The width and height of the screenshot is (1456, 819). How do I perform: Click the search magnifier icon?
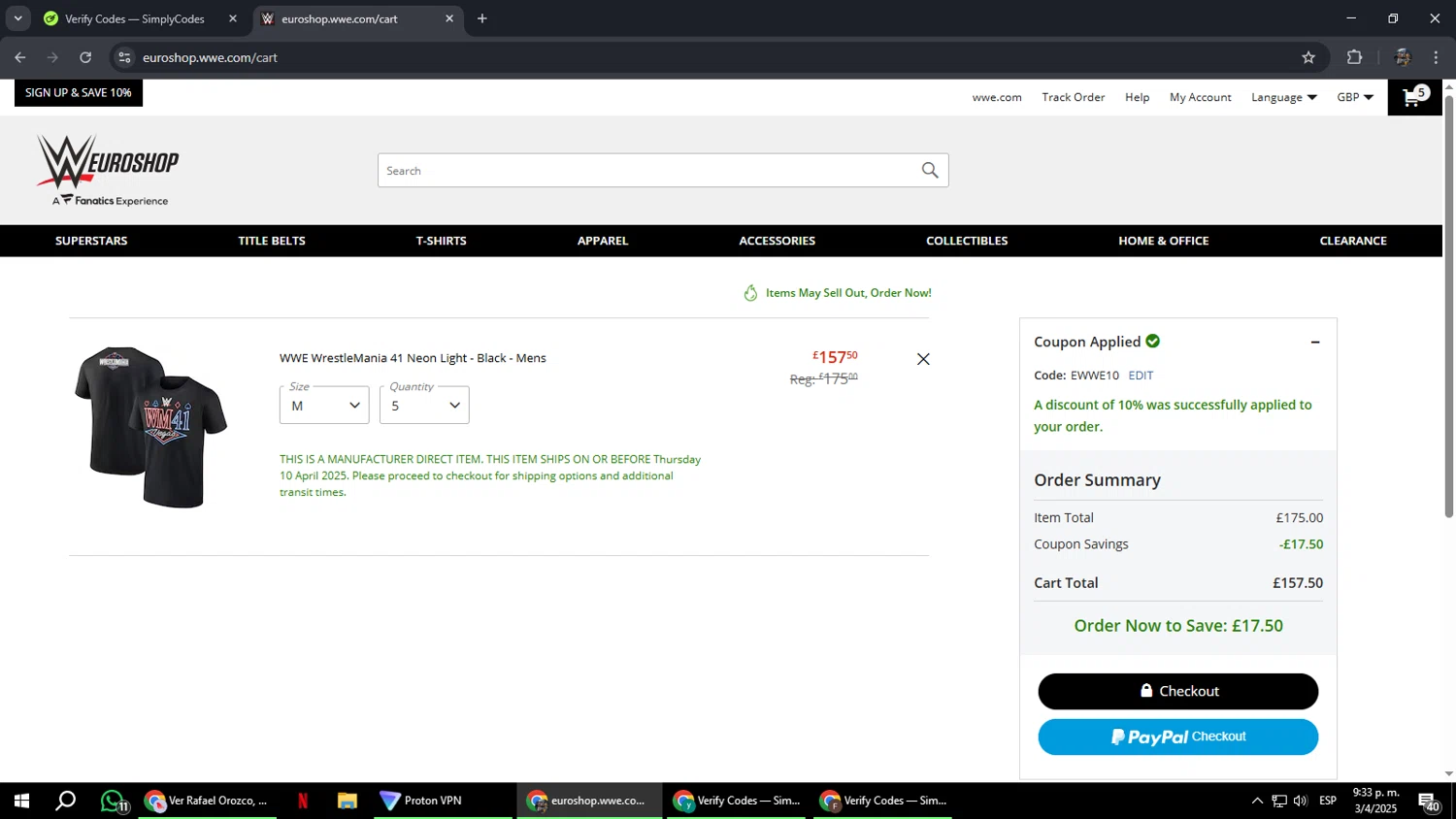click(930, 171)
